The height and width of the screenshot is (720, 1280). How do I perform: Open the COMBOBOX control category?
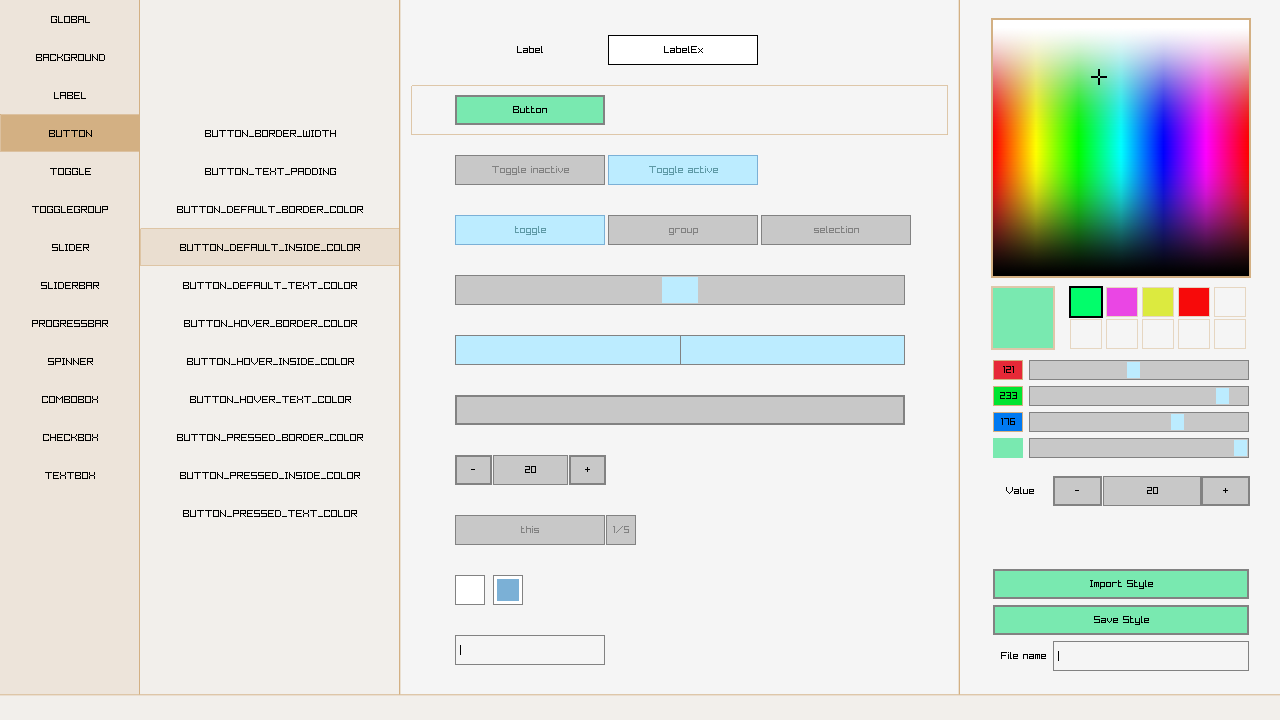(70, 400)
